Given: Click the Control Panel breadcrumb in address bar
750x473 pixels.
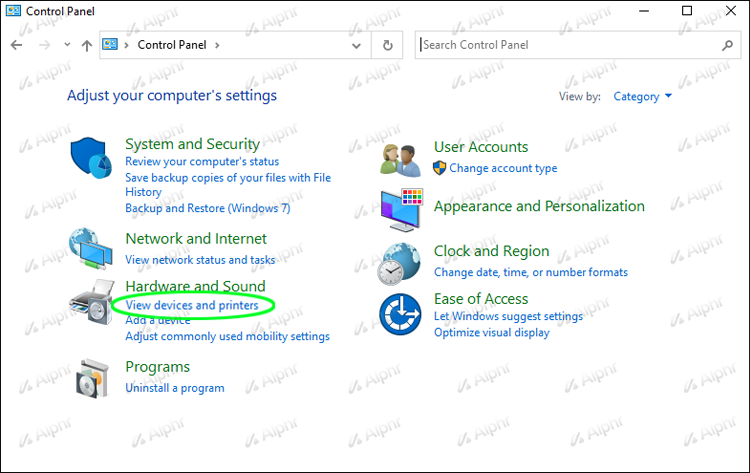Looking at the screenshot, I should 173,45.
